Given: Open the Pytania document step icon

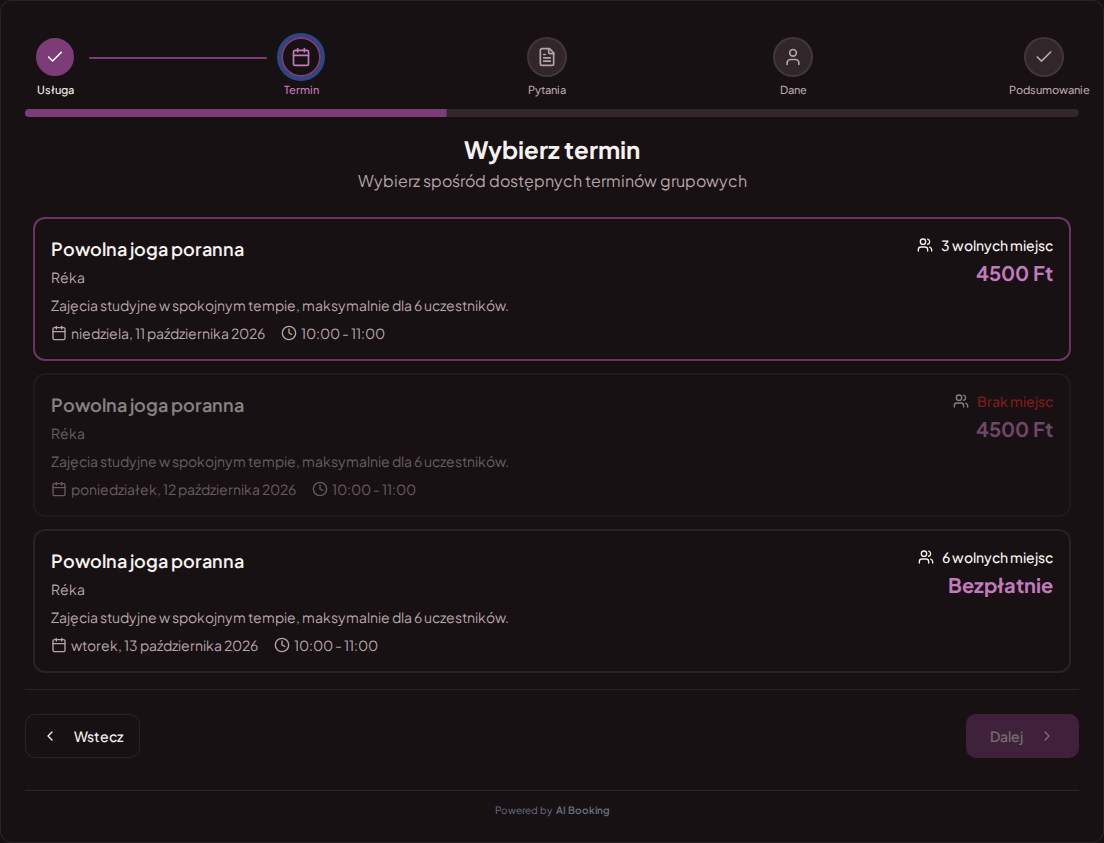Looking at the screenshot, I should [x=547, y=57].
